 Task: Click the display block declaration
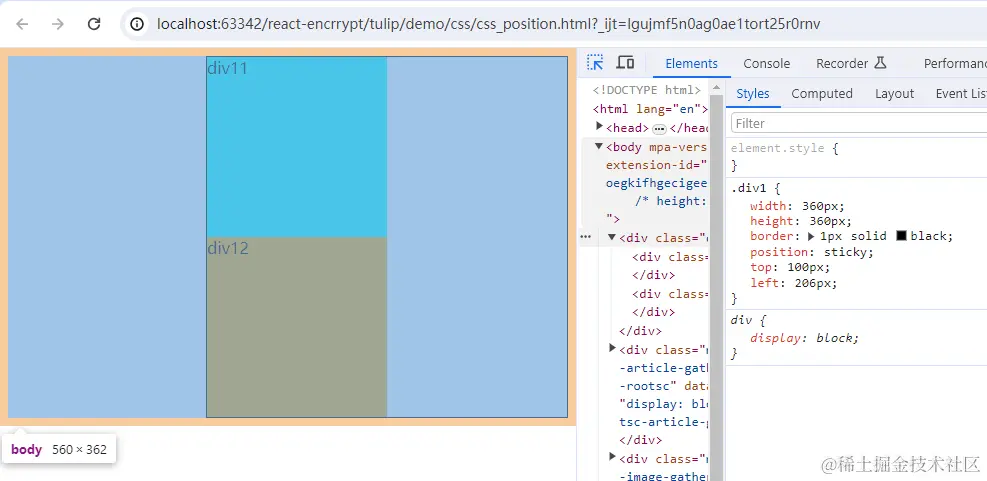(804, 338)
